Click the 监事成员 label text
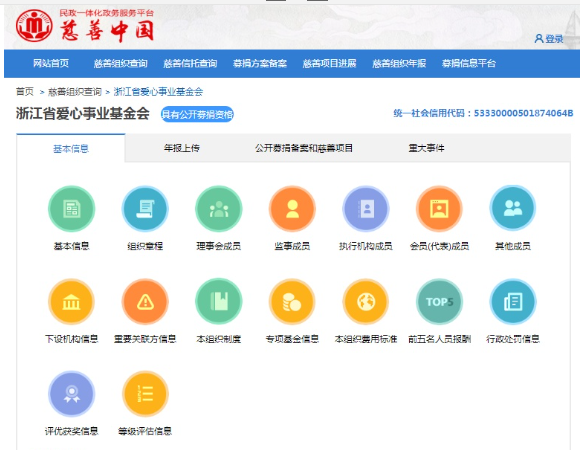580x450 pixels. tap(292, 246)
